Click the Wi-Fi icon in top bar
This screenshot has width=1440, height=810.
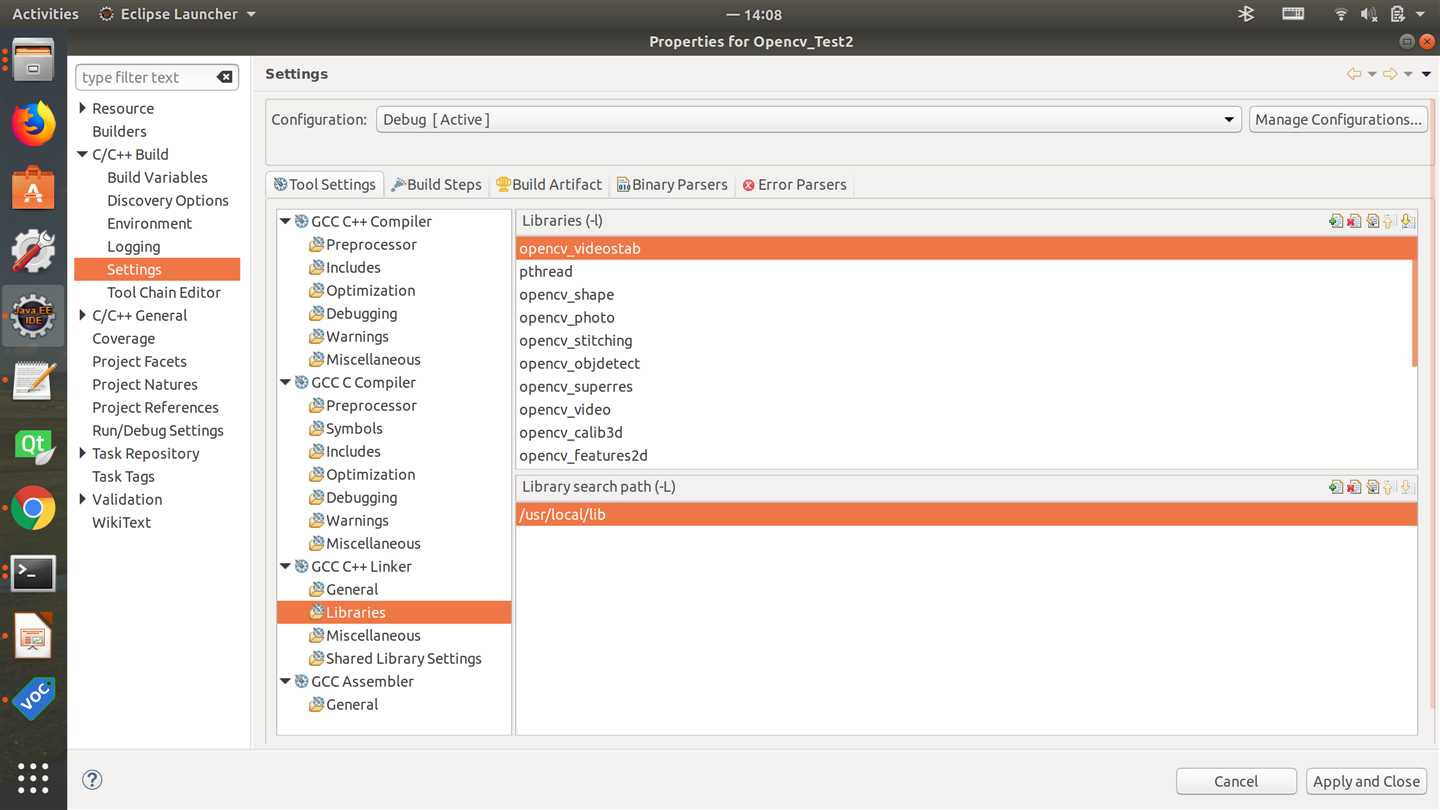pyautogui.click(x=1341, y=14)
